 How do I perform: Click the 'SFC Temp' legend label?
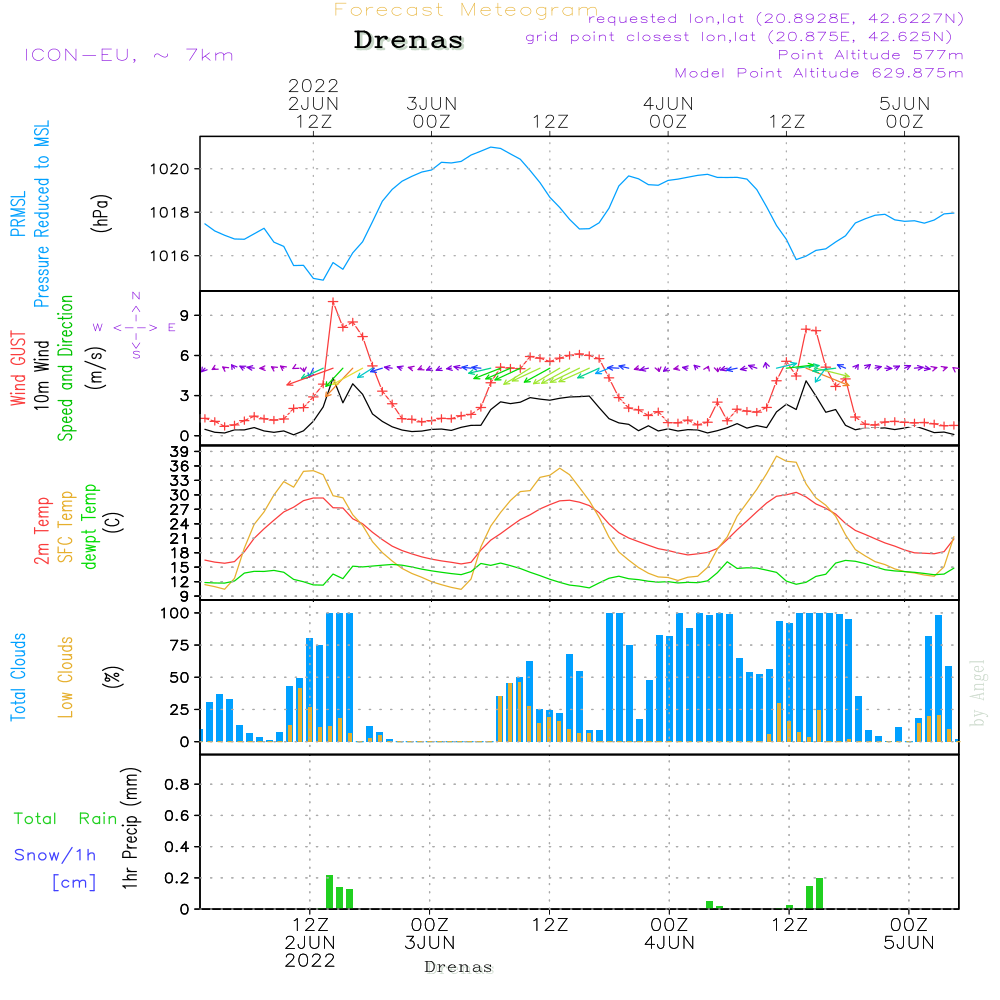[66, 527]
